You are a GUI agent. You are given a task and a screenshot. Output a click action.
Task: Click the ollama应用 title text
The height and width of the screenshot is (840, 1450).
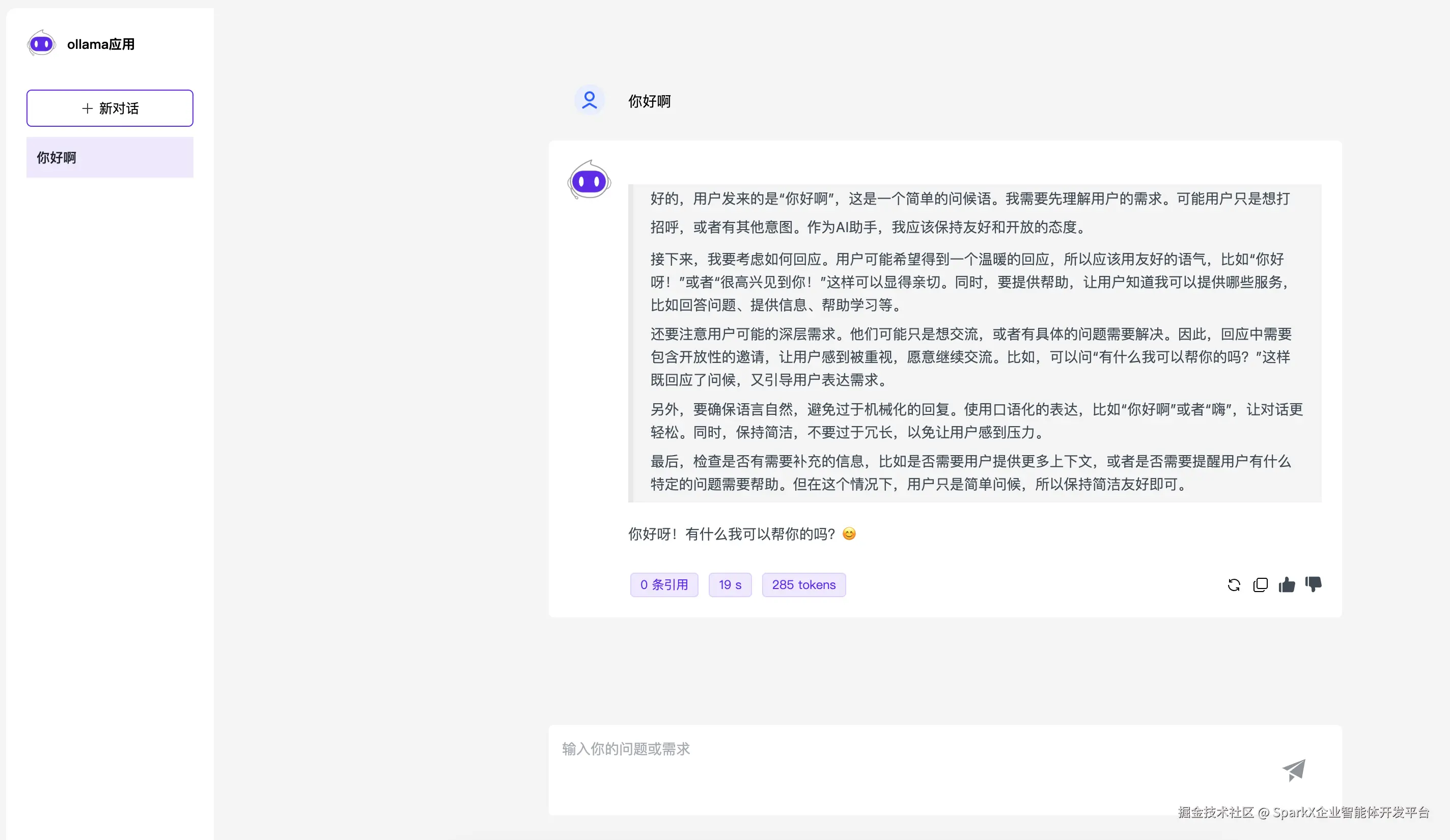coord(101,44)
